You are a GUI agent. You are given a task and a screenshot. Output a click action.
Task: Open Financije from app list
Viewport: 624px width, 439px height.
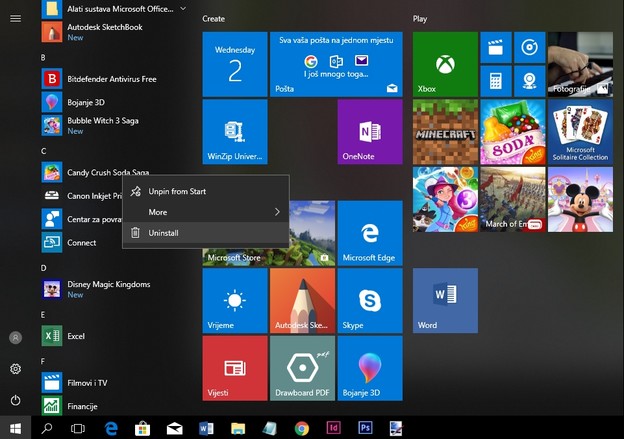(x=113, y=406)
